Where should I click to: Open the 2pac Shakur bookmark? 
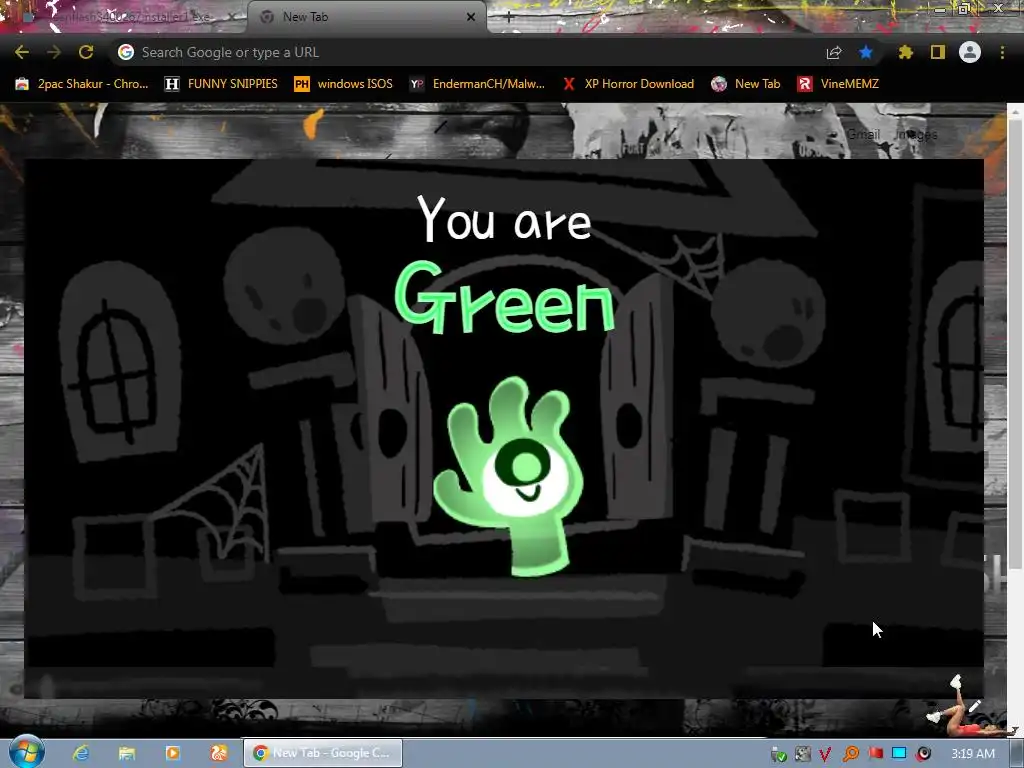82,84
